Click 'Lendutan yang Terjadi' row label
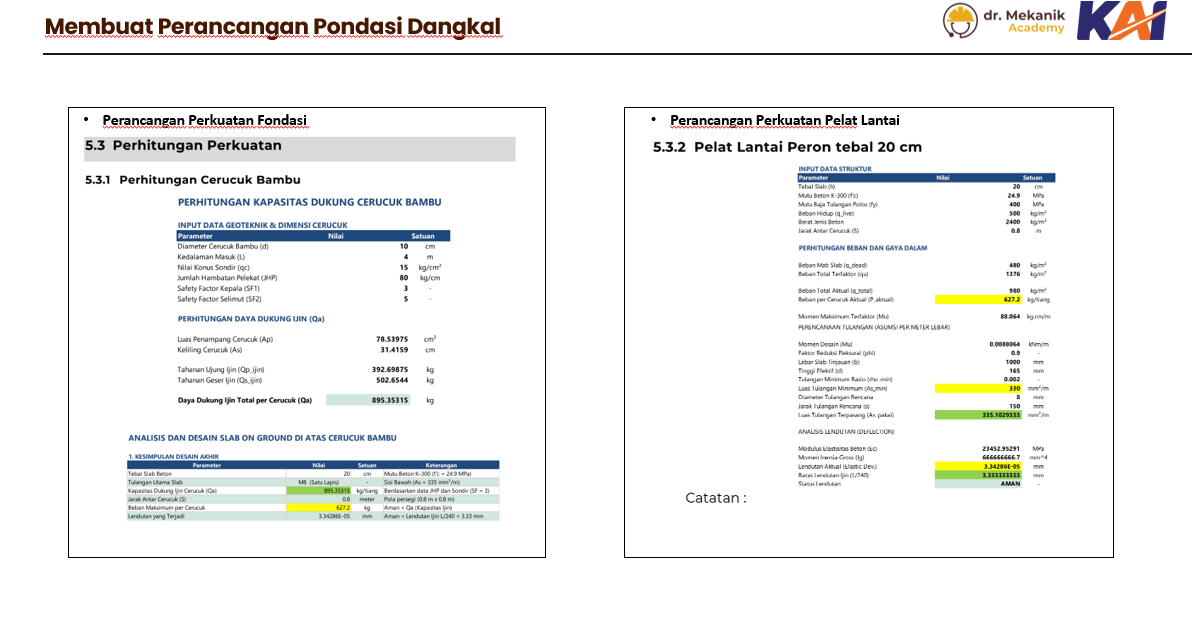The image size is (1192, 622). click(156, 516)
